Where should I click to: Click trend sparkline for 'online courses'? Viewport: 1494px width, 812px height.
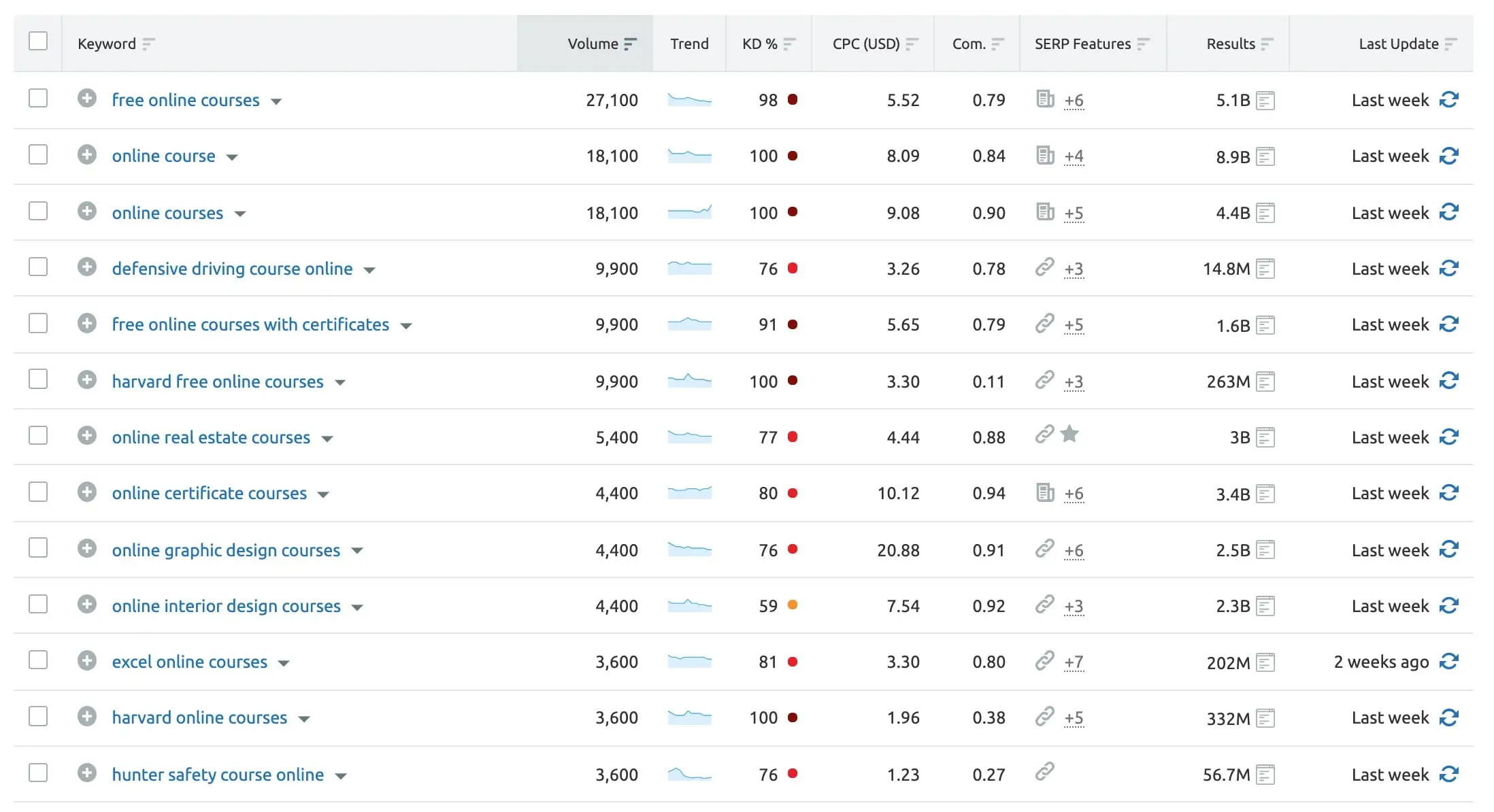point(689,212)
